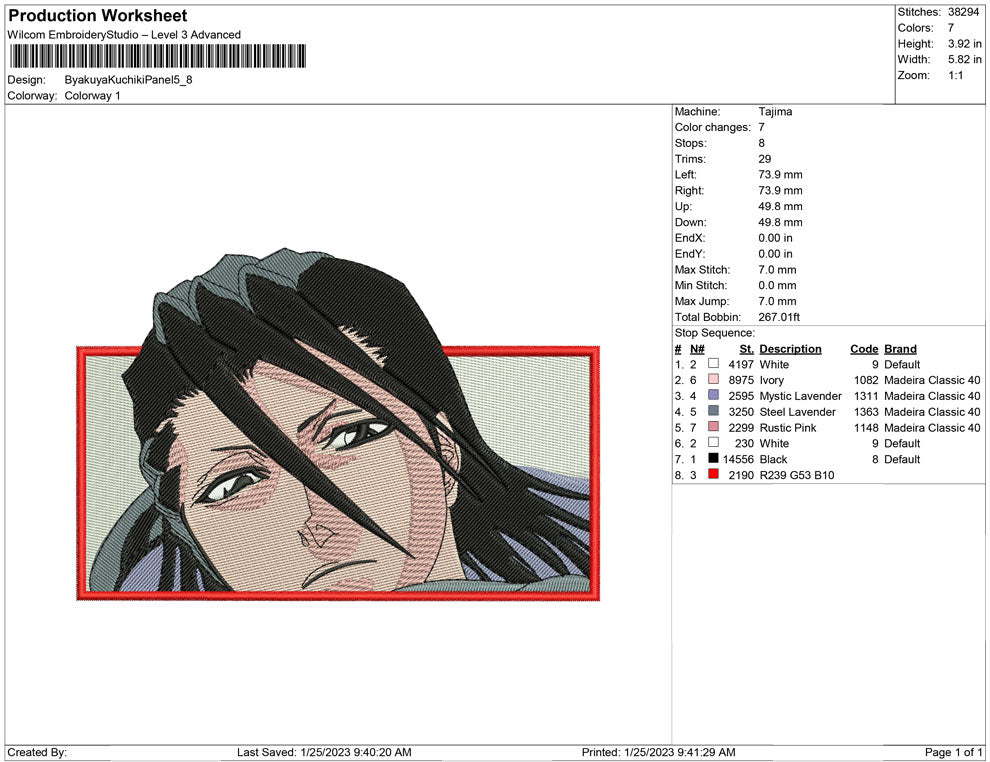Screen dimensions: 990x762
Task: Click the Height value 3.92 in
Action: pos(964,44)
